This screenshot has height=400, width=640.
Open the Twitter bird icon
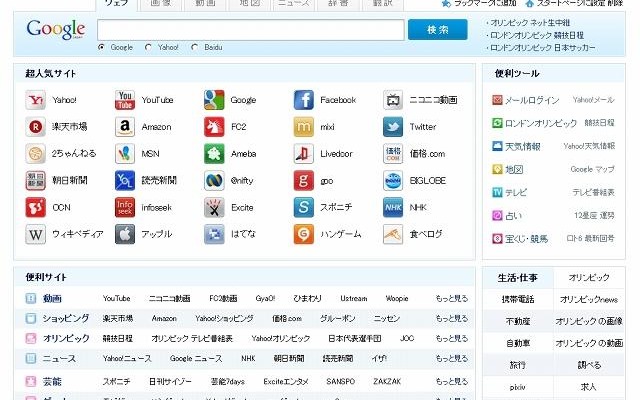(x=393, y=127)
